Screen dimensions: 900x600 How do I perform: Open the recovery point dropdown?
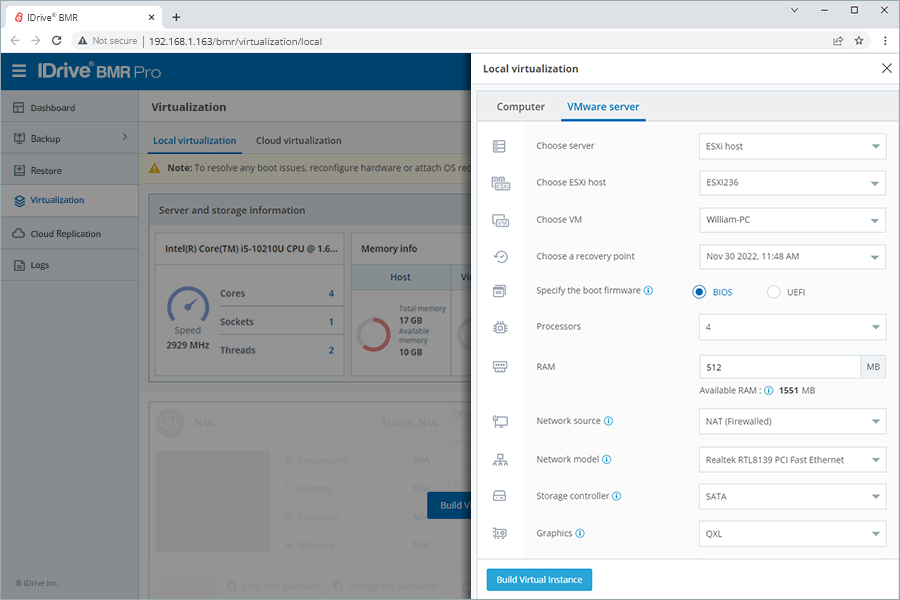[x=792, y=257]
